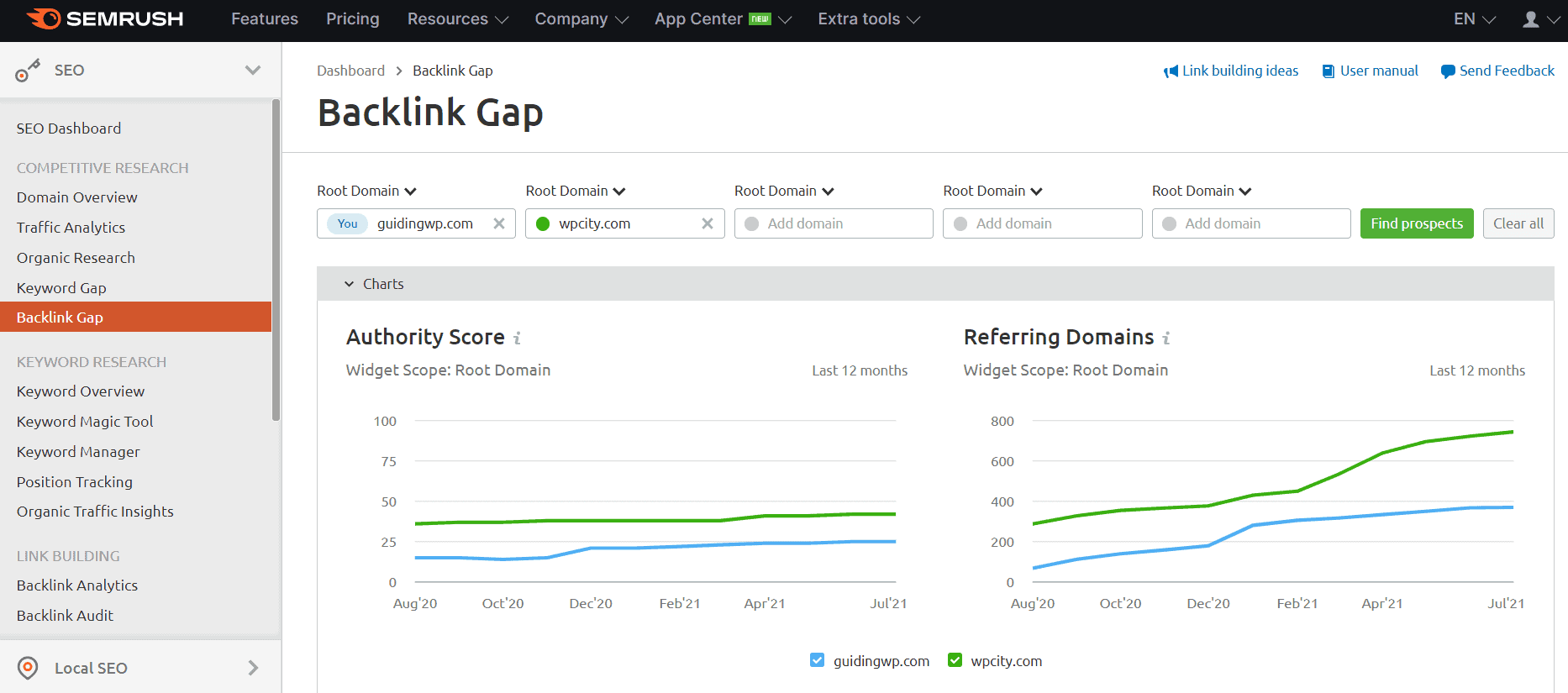1568x693 pixels.
Task: Click the fourth Add domain input field
Action: point(1042,223)
